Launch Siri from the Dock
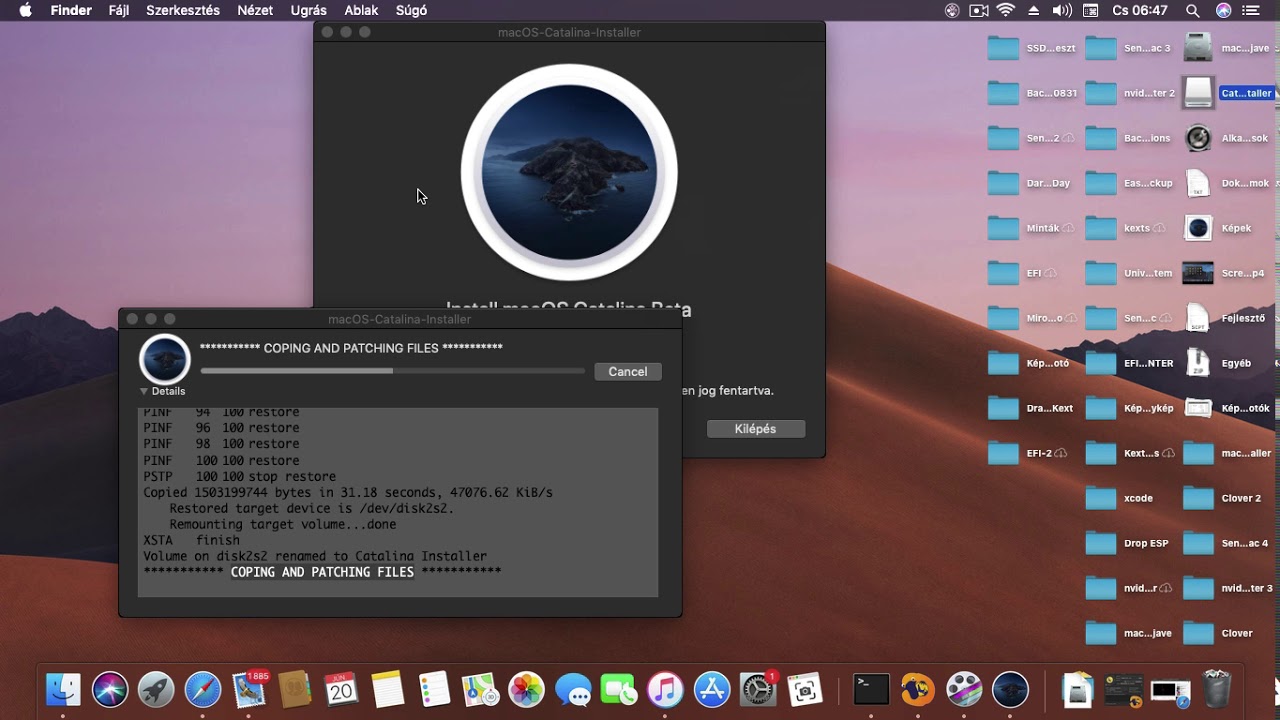 [x=110, y=689]
